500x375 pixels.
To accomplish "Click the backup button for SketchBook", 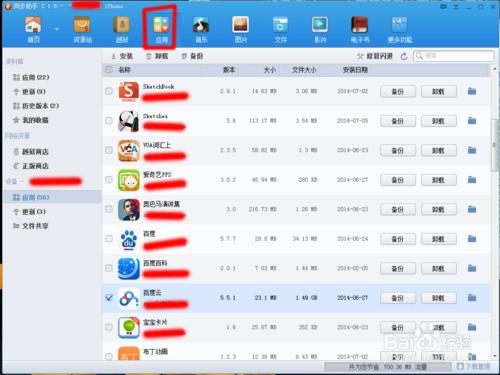I will (x=398, y=91).
